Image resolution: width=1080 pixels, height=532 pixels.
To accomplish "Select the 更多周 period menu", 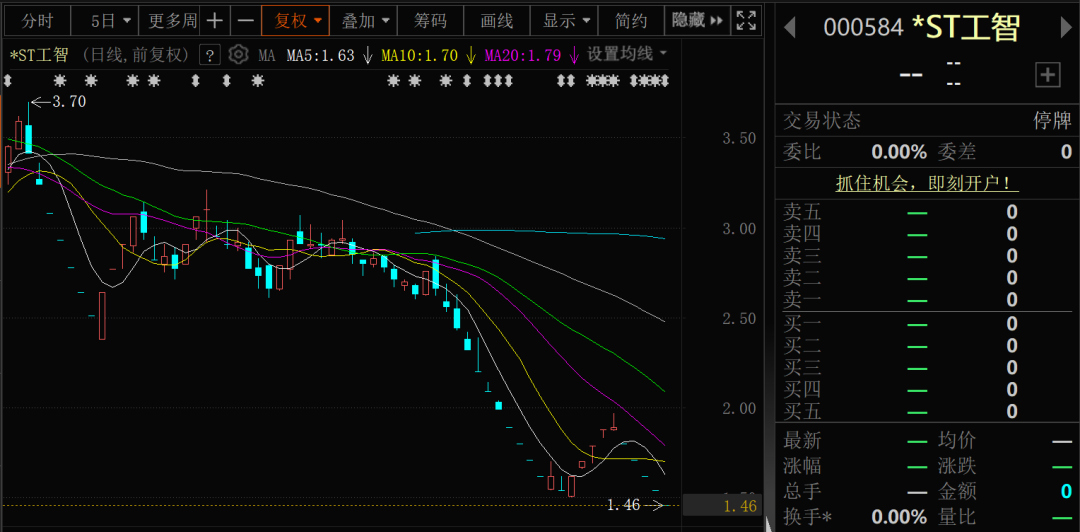I will (x=173, y=20).
